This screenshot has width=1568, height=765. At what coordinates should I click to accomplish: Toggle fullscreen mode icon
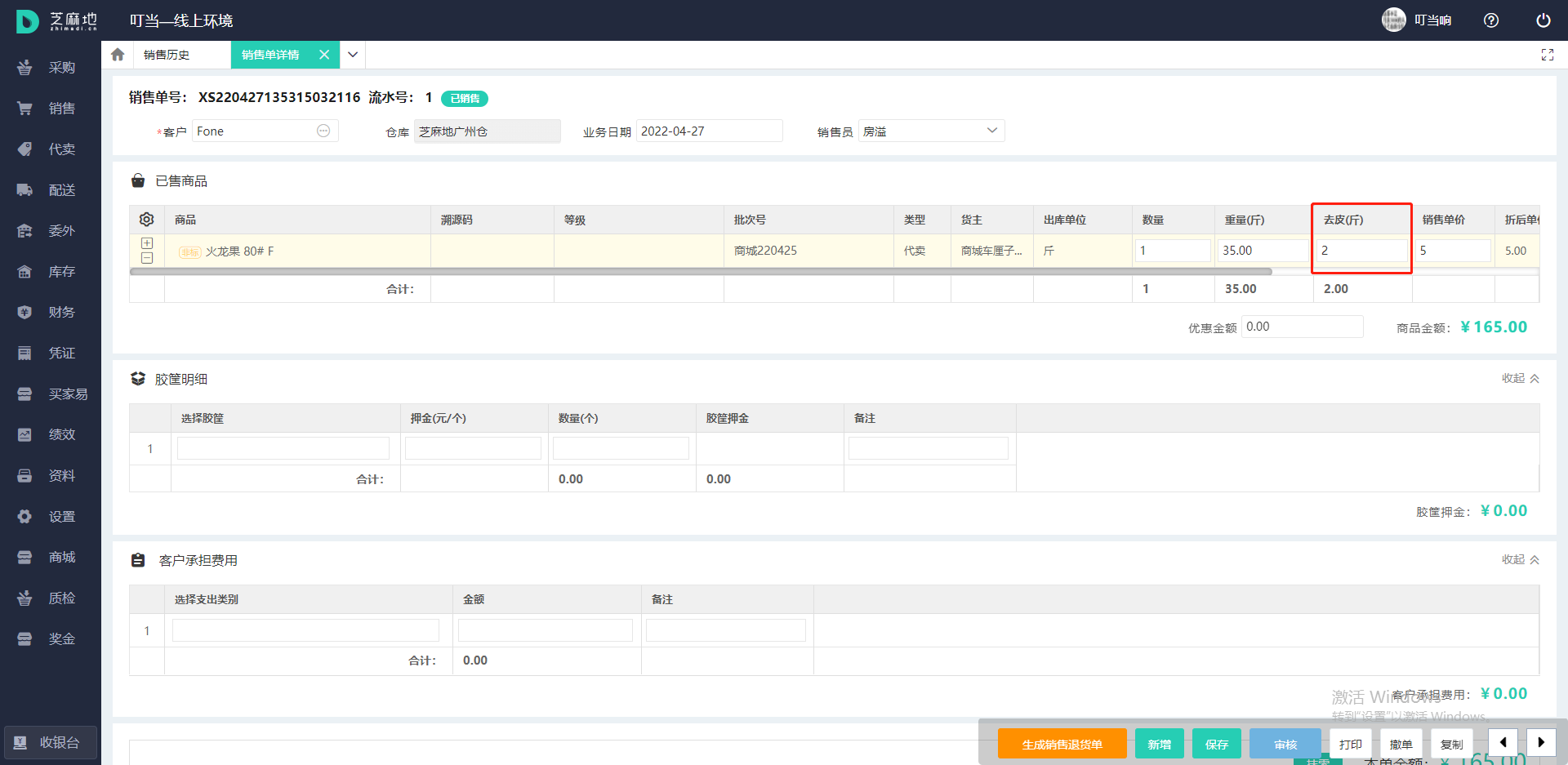click(1547, 55)
